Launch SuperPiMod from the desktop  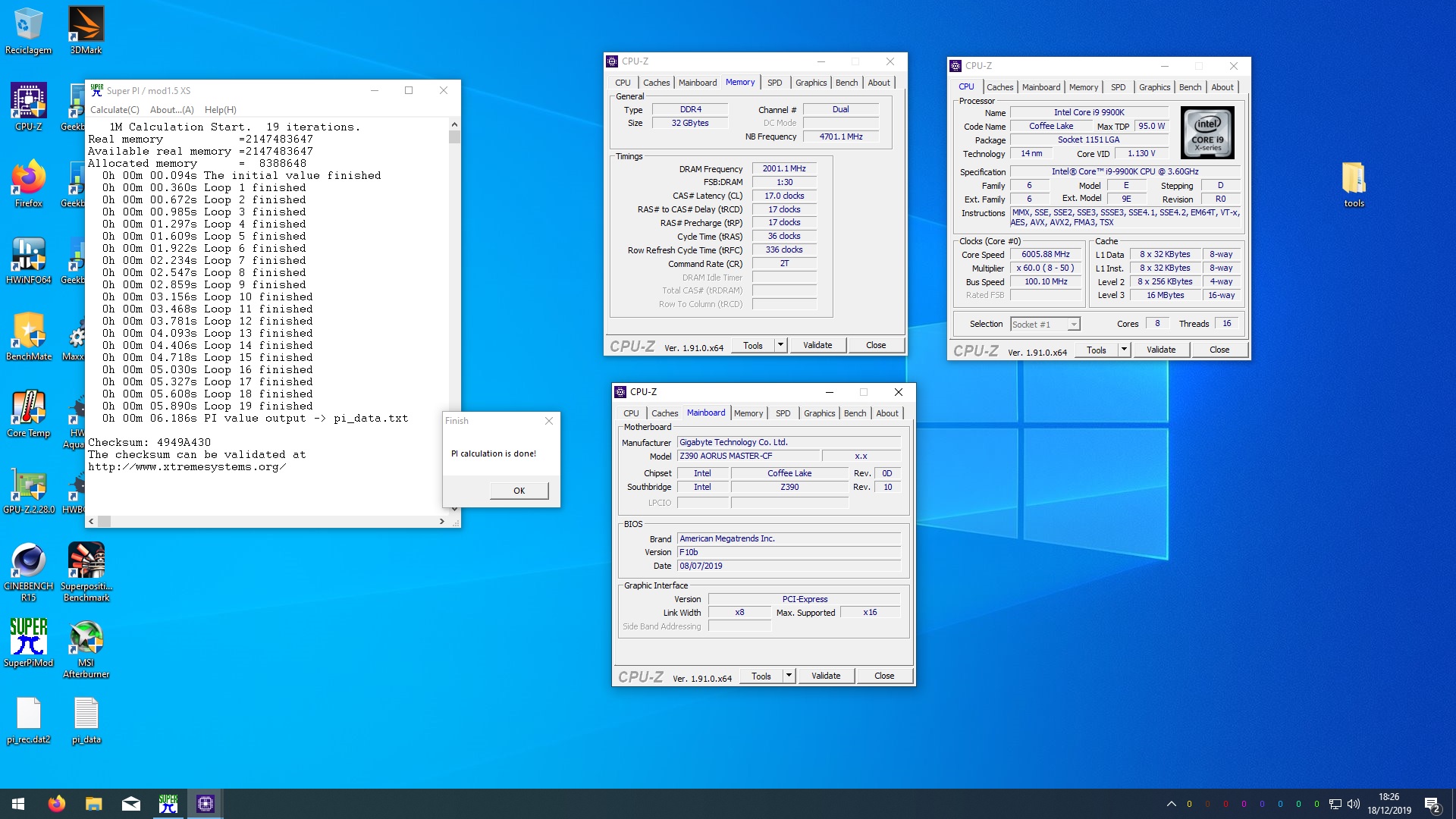click(x=28, y=643)
